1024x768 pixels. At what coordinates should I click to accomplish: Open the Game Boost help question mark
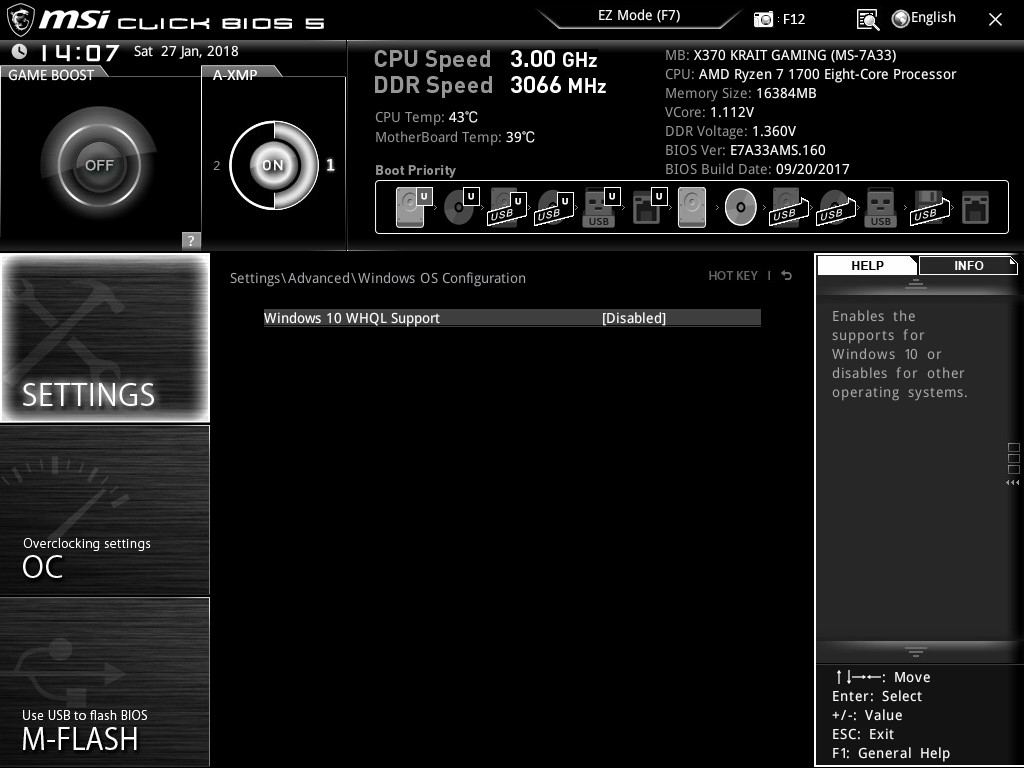[190, 240]
